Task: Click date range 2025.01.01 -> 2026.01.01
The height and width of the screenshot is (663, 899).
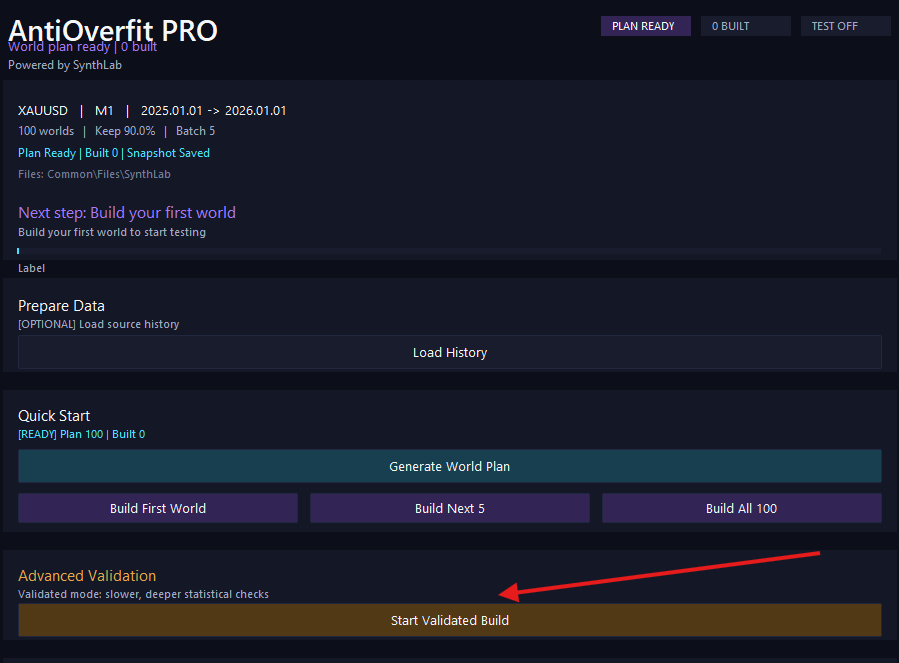Action: tap(213, 111)
